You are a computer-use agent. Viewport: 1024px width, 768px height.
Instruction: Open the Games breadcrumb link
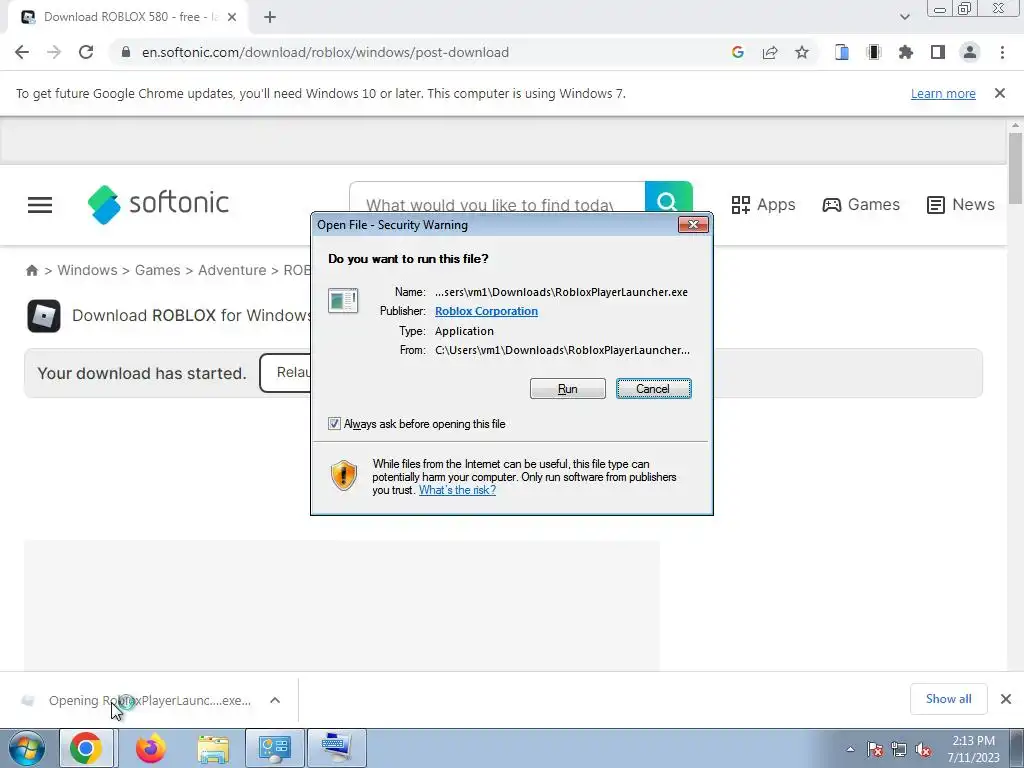click(157, 270)
